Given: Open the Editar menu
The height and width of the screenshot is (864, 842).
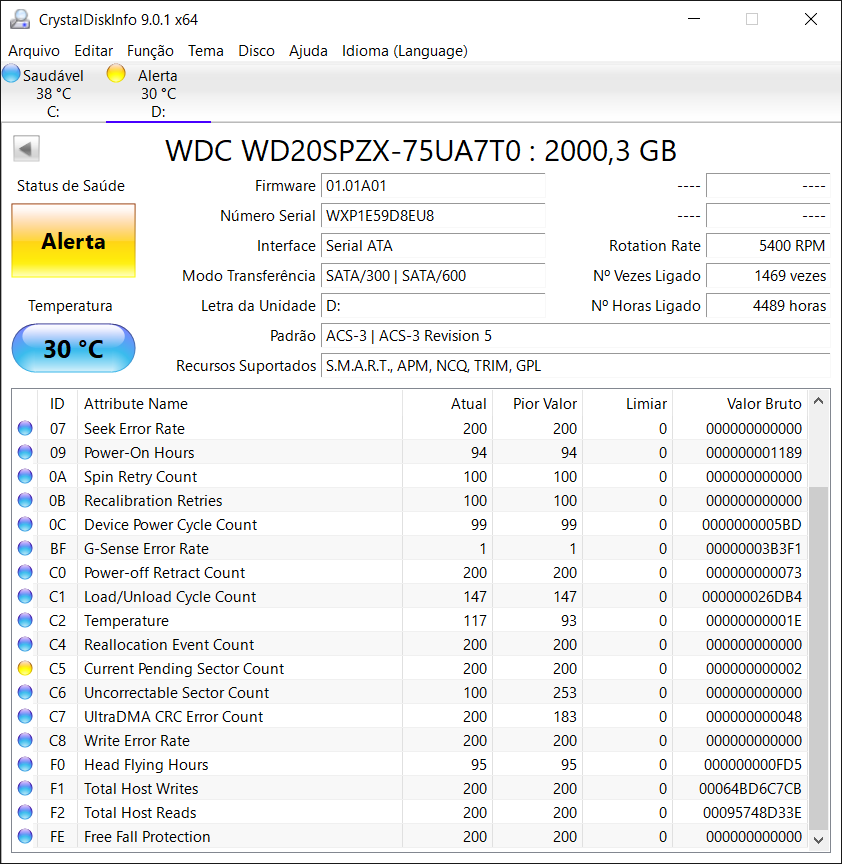Looking at the screenshot, I should [94, 51].
